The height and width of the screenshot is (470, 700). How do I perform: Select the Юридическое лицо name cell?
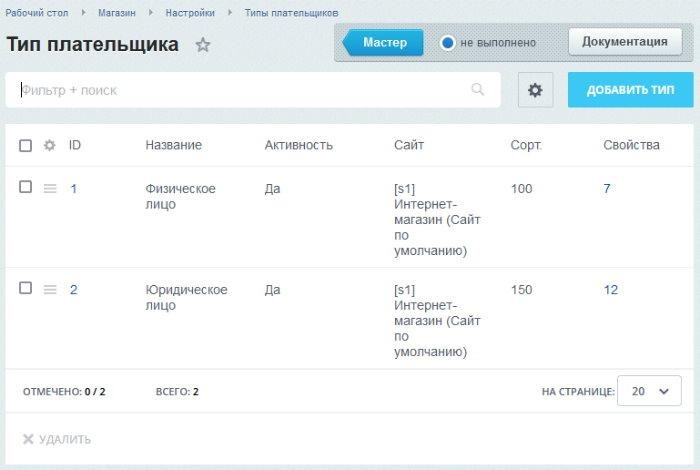[x=186, y=297]
